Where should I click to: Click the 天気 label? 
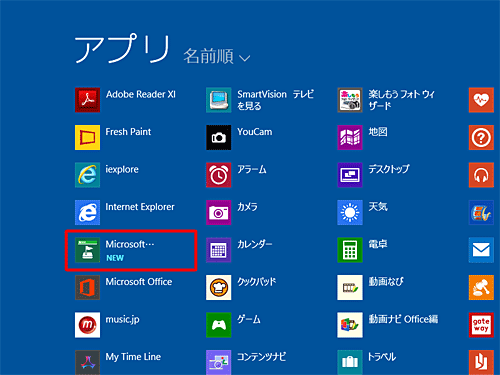(x=378, y=207)
